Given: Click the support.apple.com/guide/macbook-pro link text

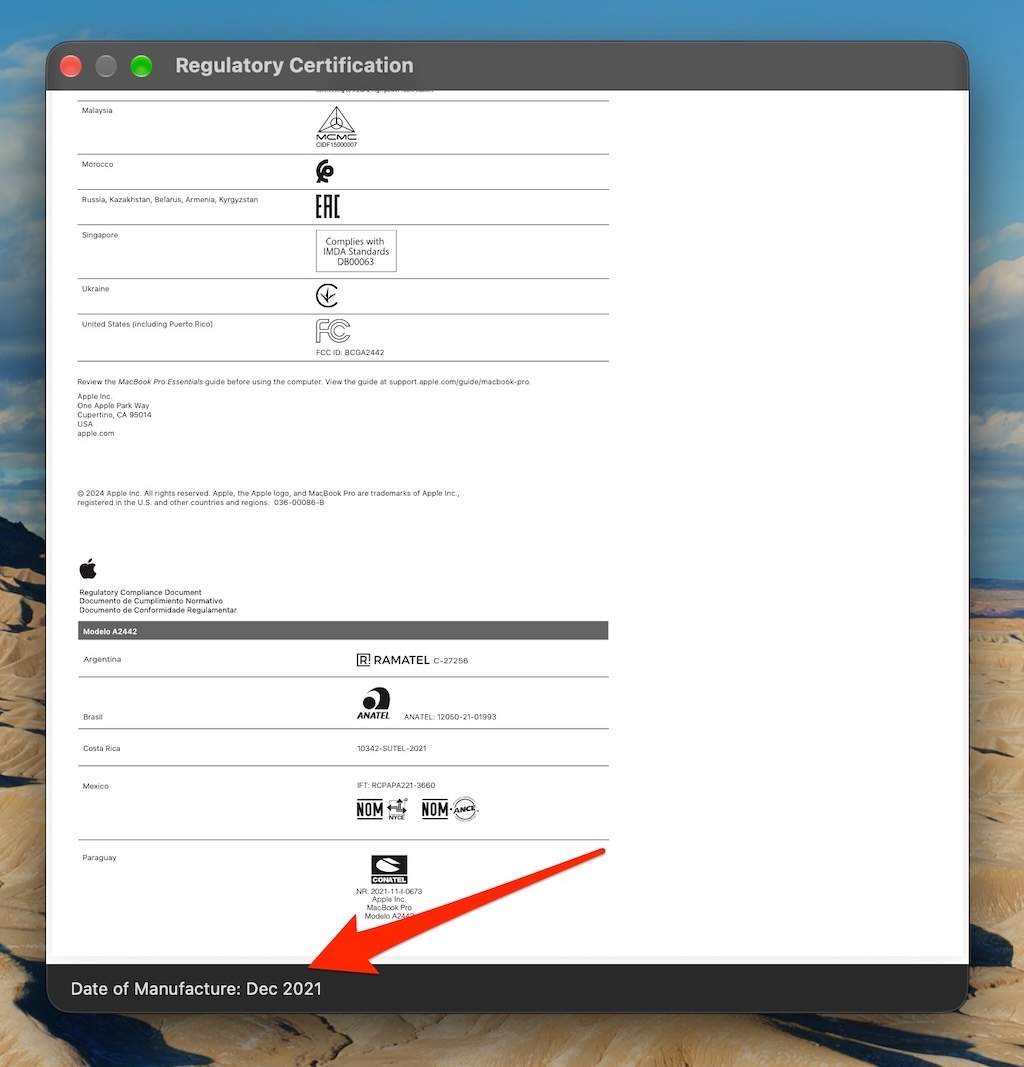Looking at the screenshot, I should [459, 382].
